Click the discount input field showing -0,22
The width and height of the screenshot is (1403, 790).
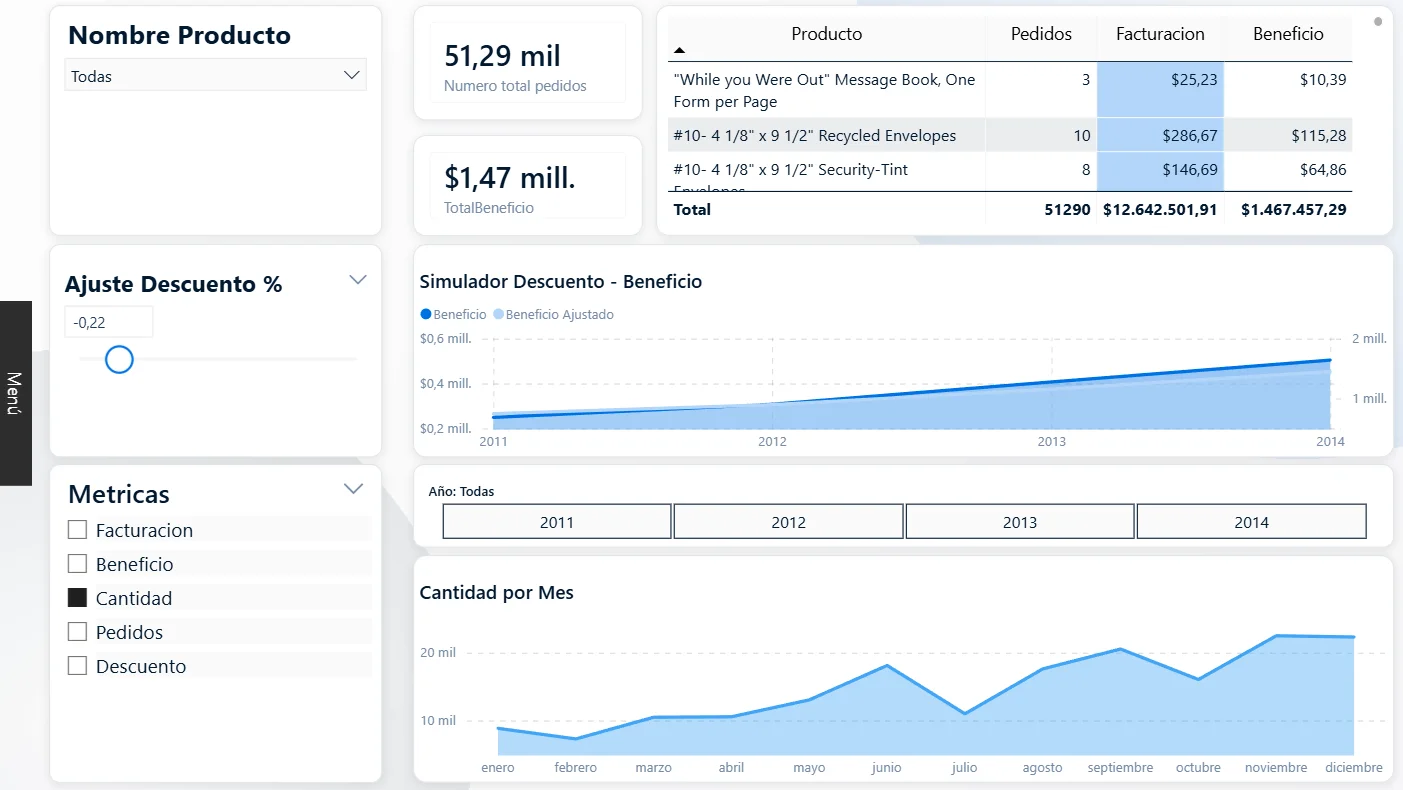tap(108, 321)
